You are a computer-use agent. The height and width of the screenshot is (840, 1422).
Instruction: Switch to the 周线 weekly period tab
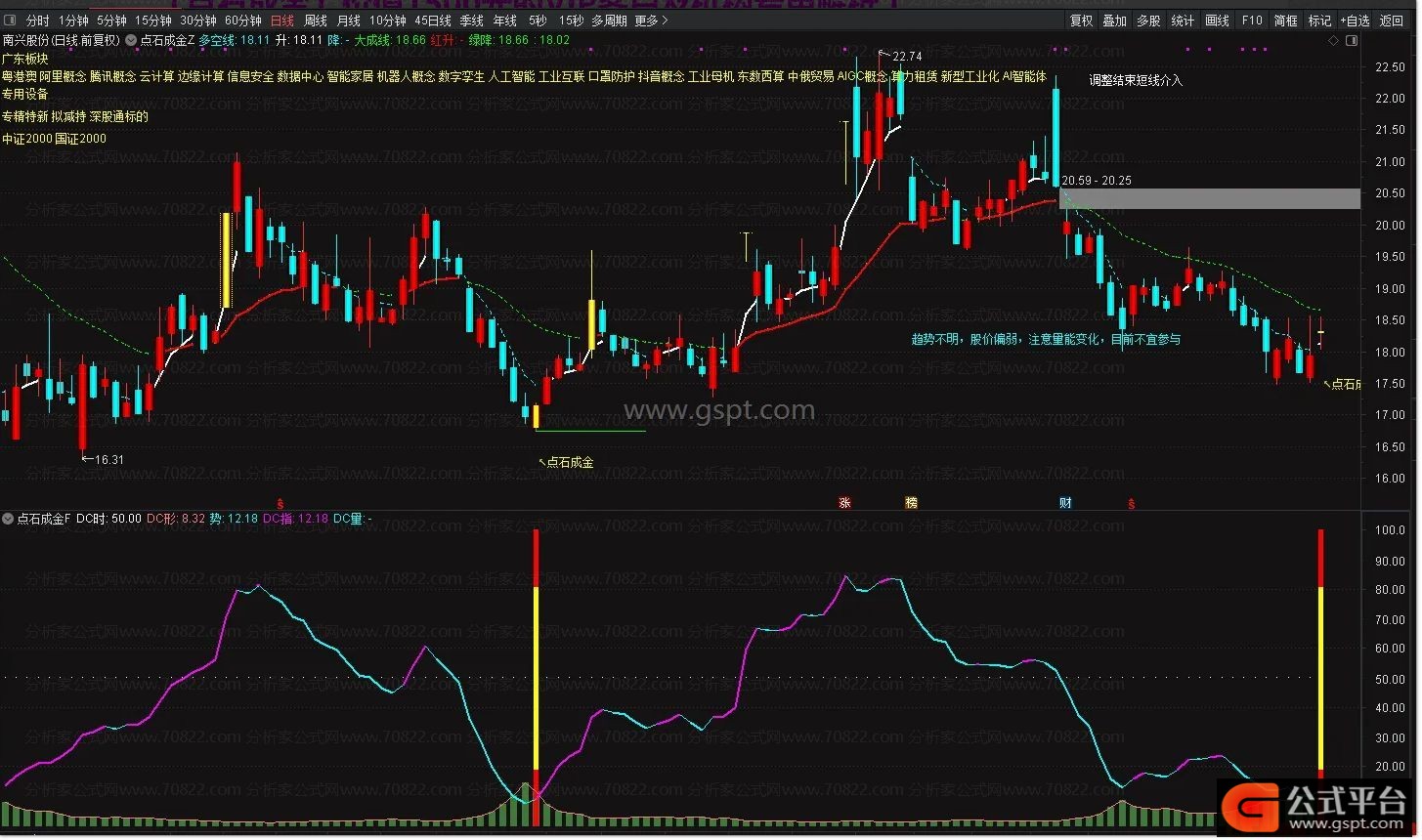[x=315, y=20]
